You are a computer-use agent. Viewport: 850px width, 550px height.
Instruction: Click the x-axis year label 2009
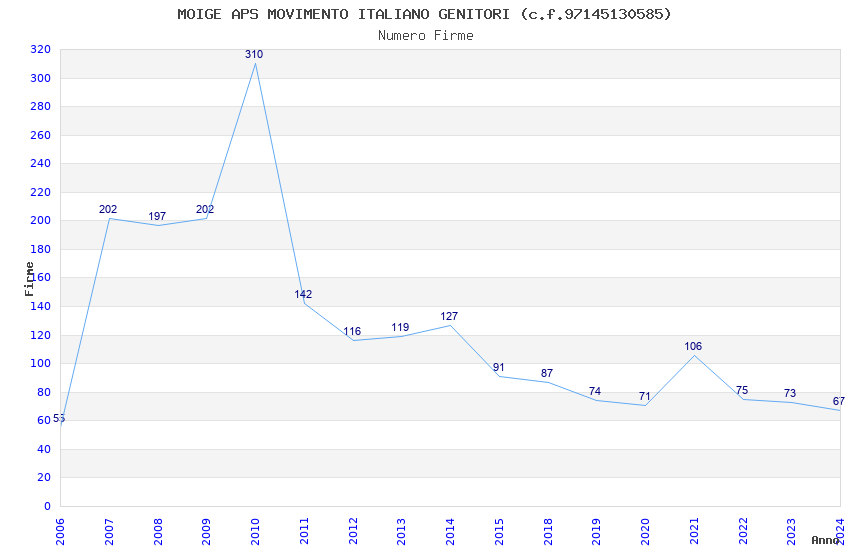tap(206, 532)
